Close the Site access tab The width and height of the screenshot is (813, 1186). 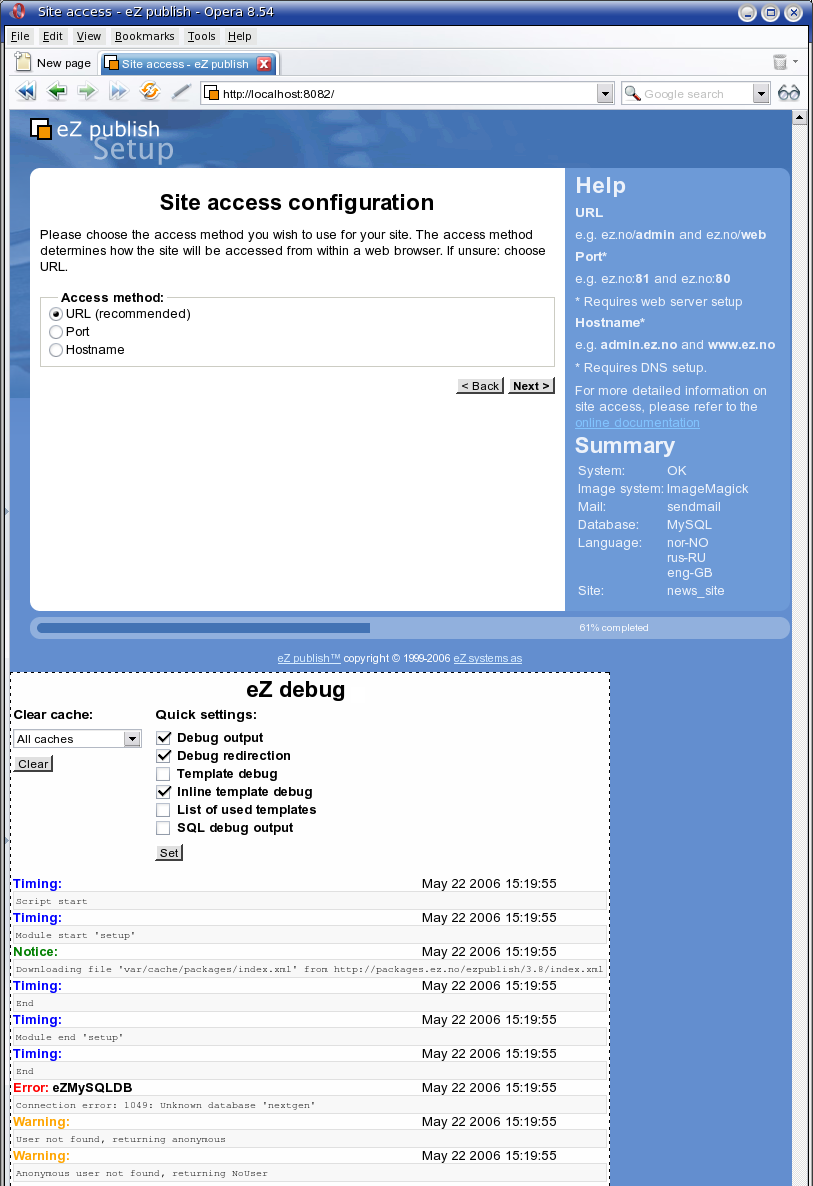click(x=264, y=64)
